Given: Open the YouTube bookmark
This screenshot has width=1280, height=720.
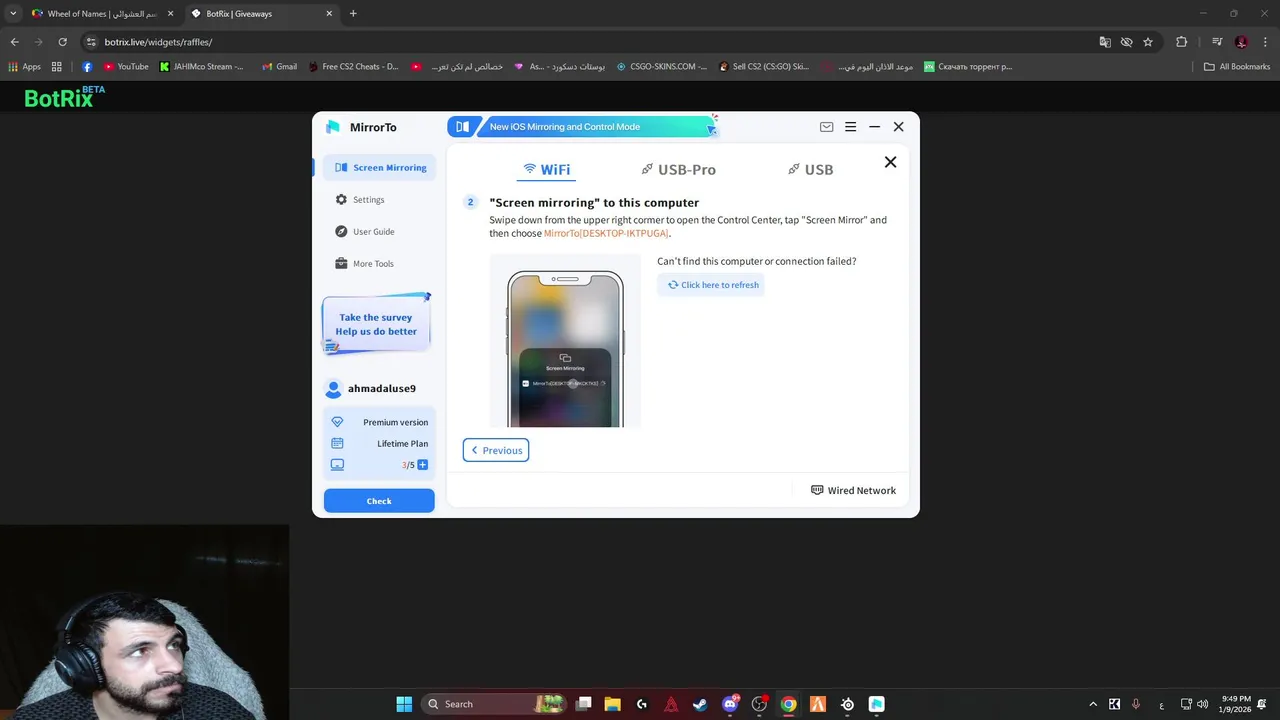Looking at the screenshot, I should tap(126, 67).
